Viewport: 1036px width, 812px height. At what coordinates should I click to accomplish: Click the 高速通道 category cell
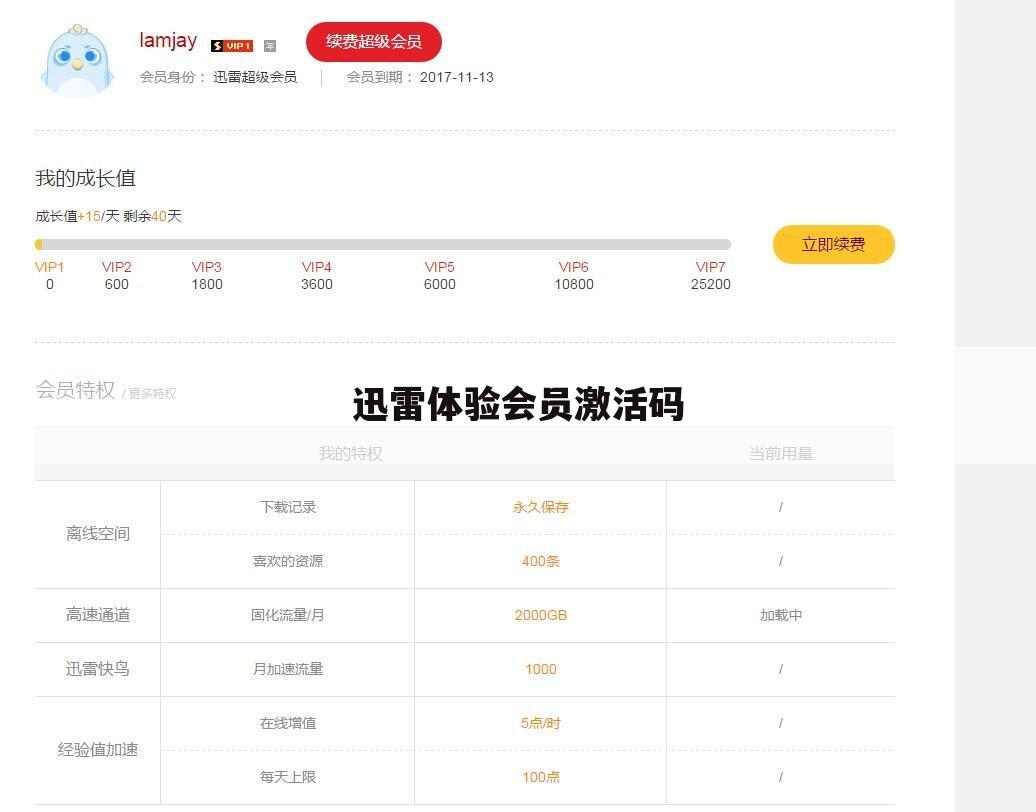(x=98, y=615)
